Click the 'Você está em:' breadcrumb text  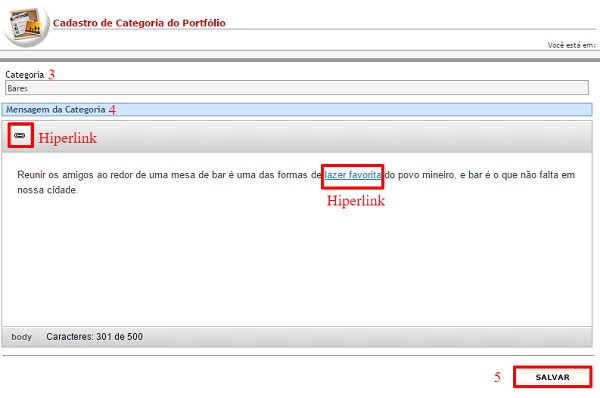[x=572, y=45]
